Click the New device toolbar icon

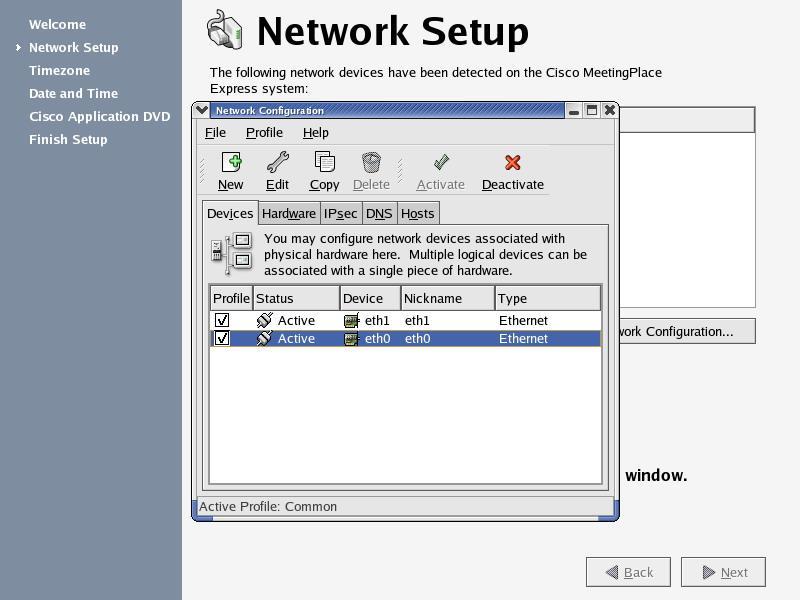point(231,163)
